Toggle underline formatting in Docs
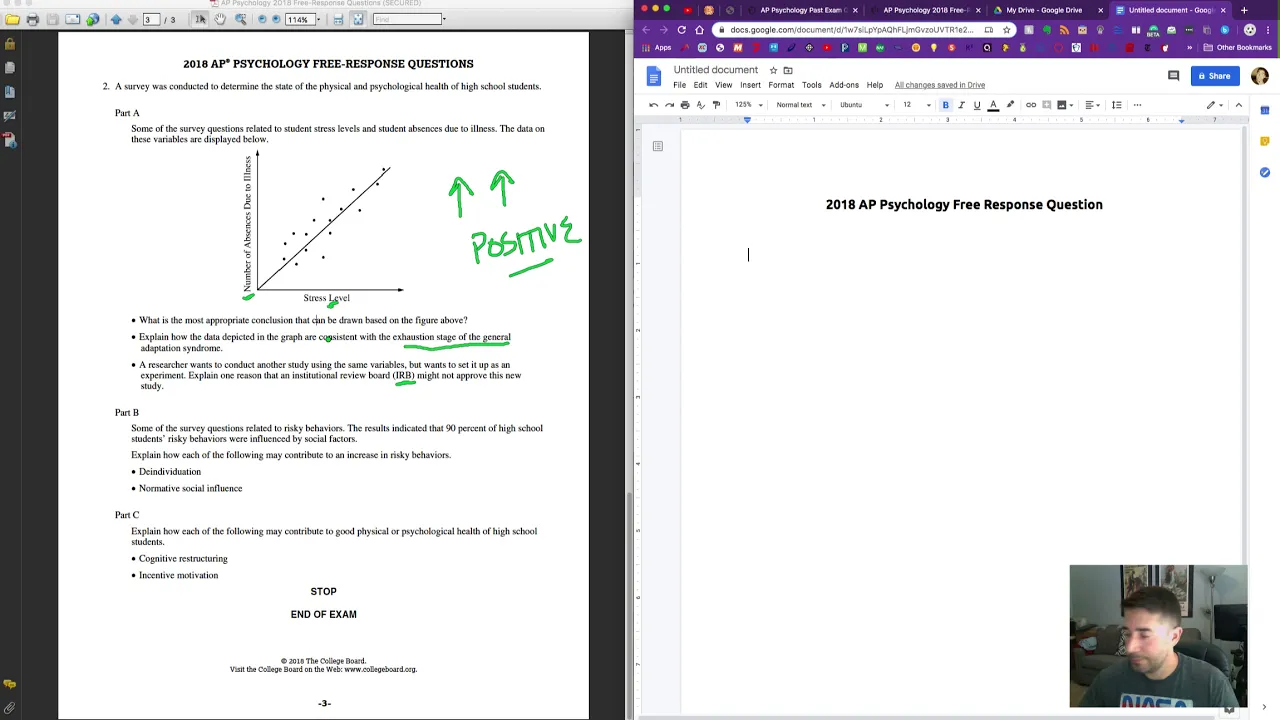Viewport: 1280px width, 720px height. click(977, 105)
